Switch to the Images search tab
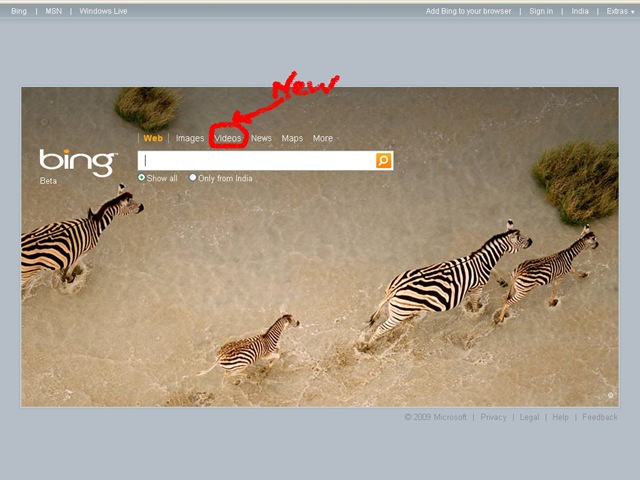 tap(190, 138)
